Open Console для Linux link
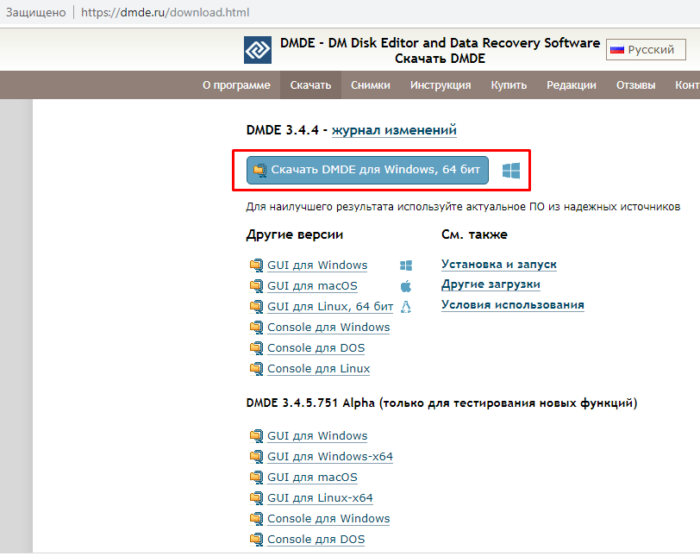Screen dimensions: 700x556 click(x=319, y=369)
